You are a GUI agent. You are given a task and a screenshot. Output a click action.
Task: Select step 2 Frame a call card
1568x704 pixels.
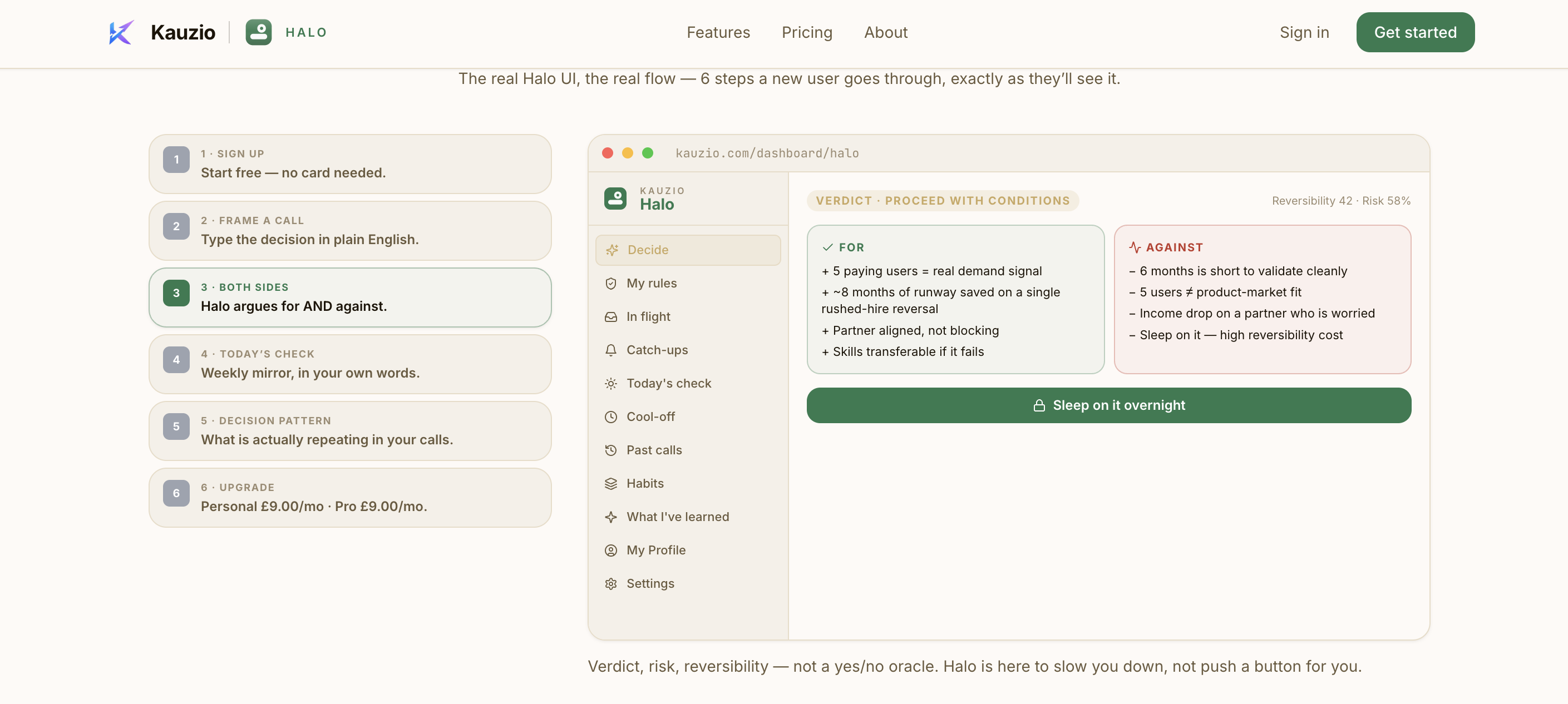pyautogui.click(x=350, y=231)
